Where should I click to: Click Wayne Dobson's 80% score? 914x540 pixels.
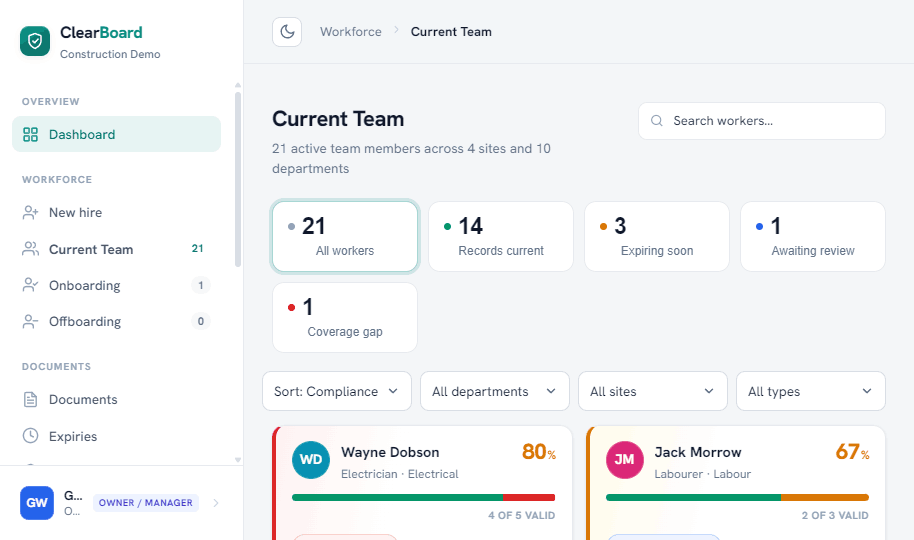tap(539, 452)
